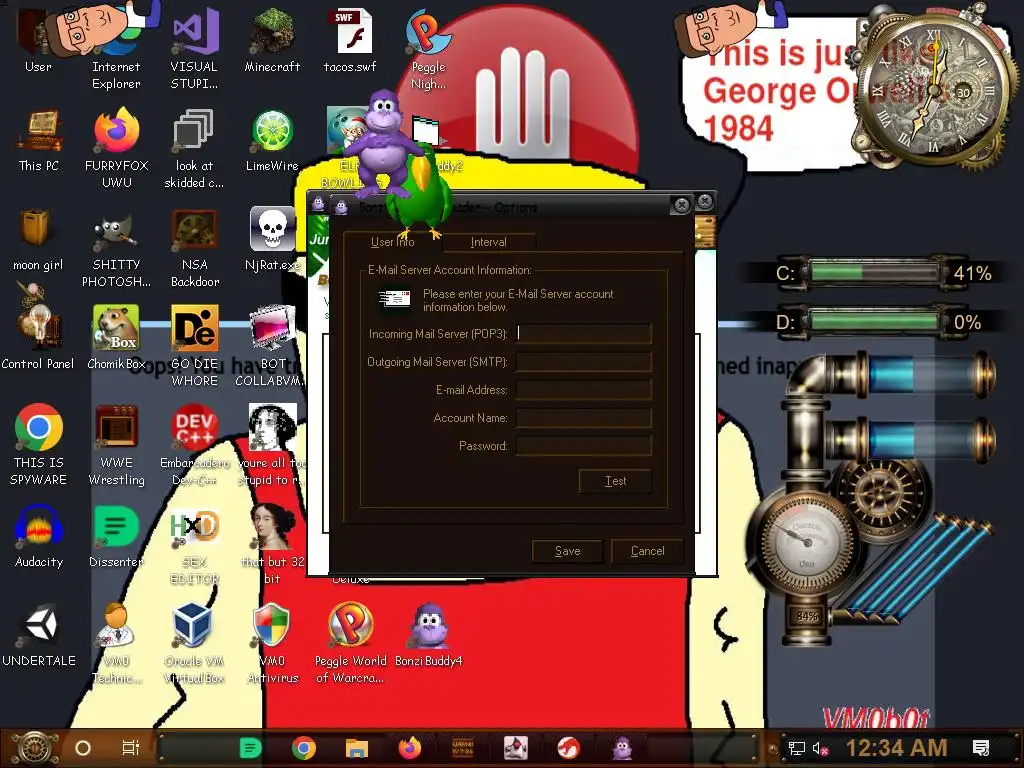
Task: Click the E-mail Address field
Action: 584,390
